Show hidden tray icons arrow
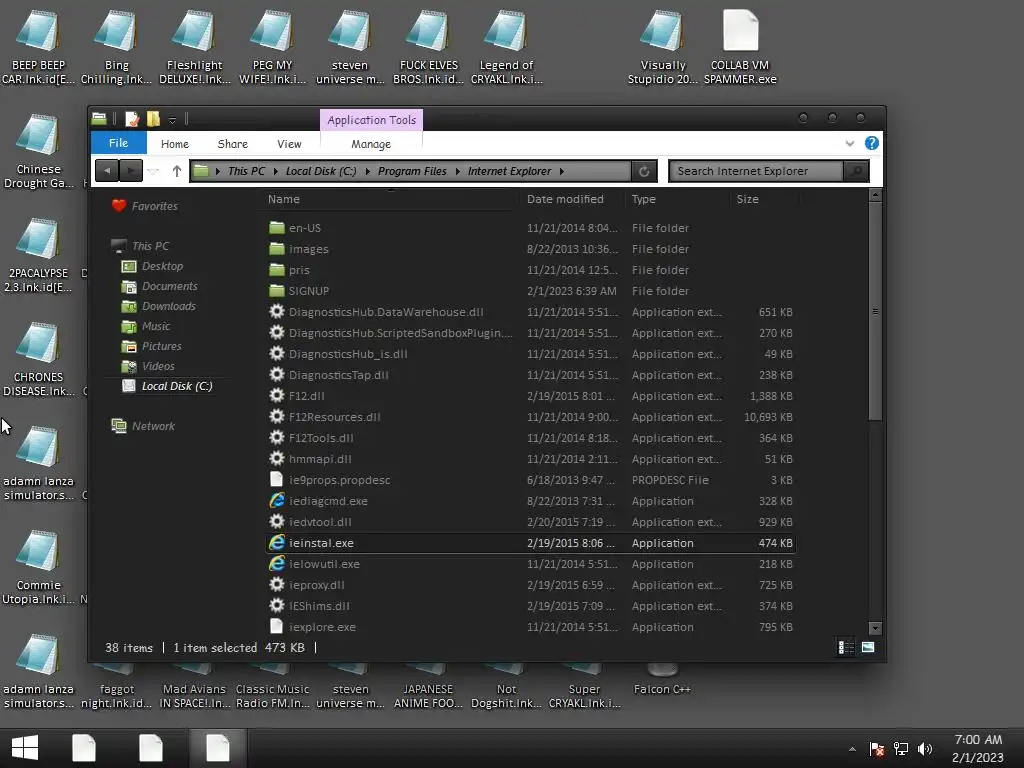 (852, 749)
